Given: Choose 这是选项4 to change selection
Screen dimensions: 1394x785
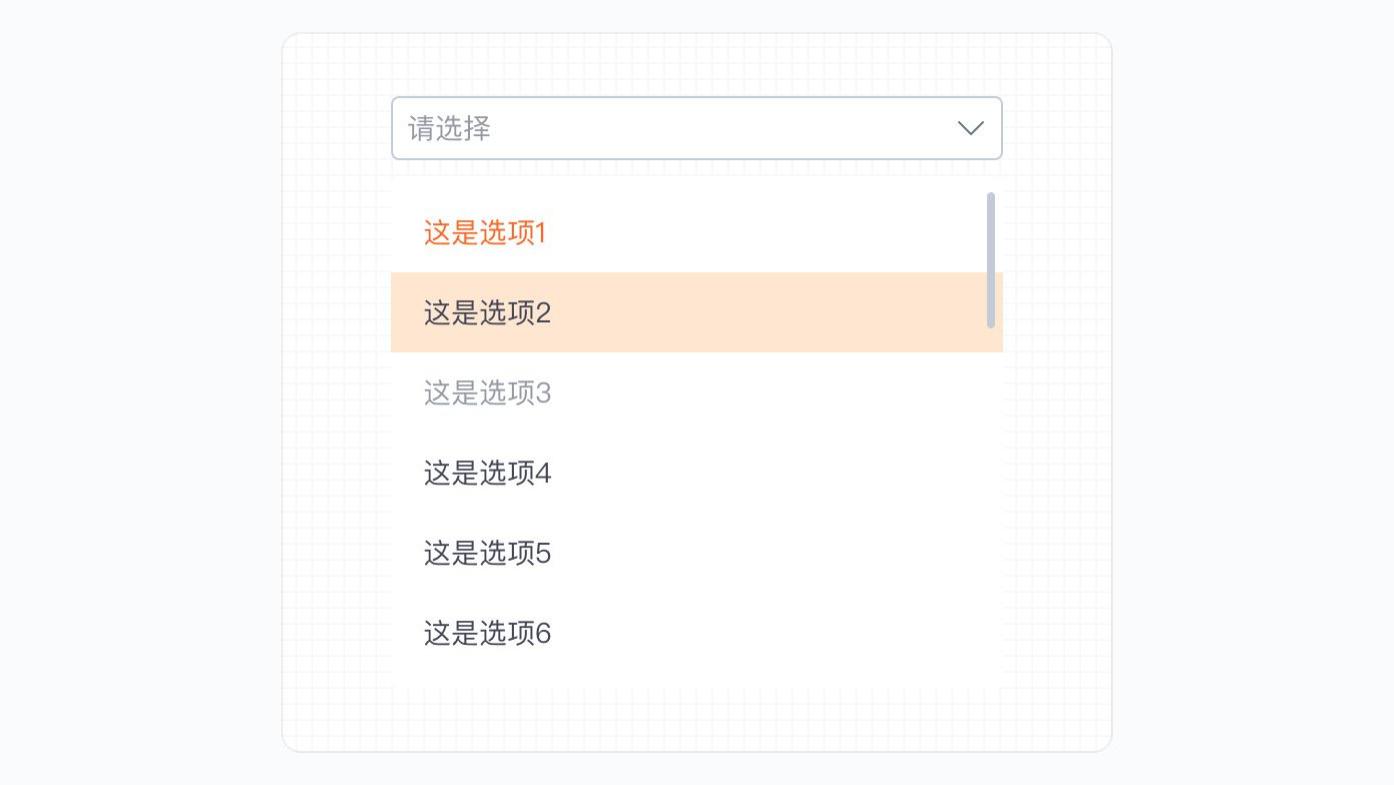Looking at the screenshot, I should coord(487,473).
